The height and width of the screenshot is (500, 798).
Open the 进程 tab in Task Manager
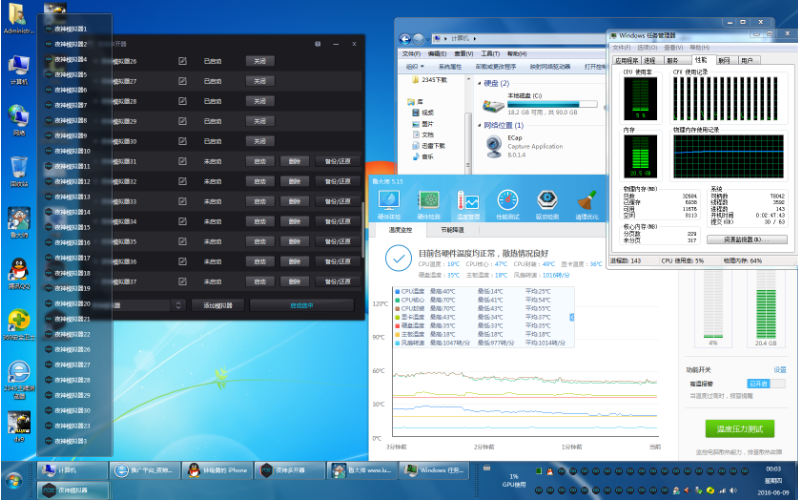click(x=649, y=61)
